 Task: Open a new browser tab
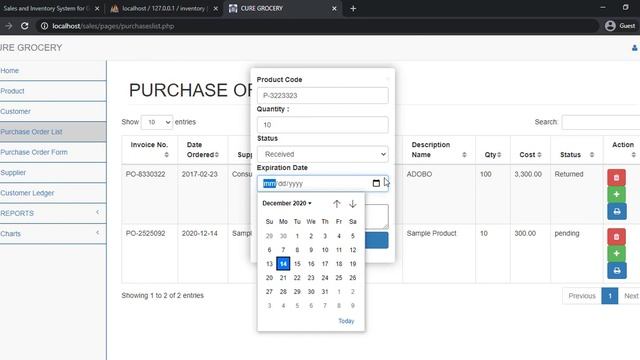[x=353, y=8]
